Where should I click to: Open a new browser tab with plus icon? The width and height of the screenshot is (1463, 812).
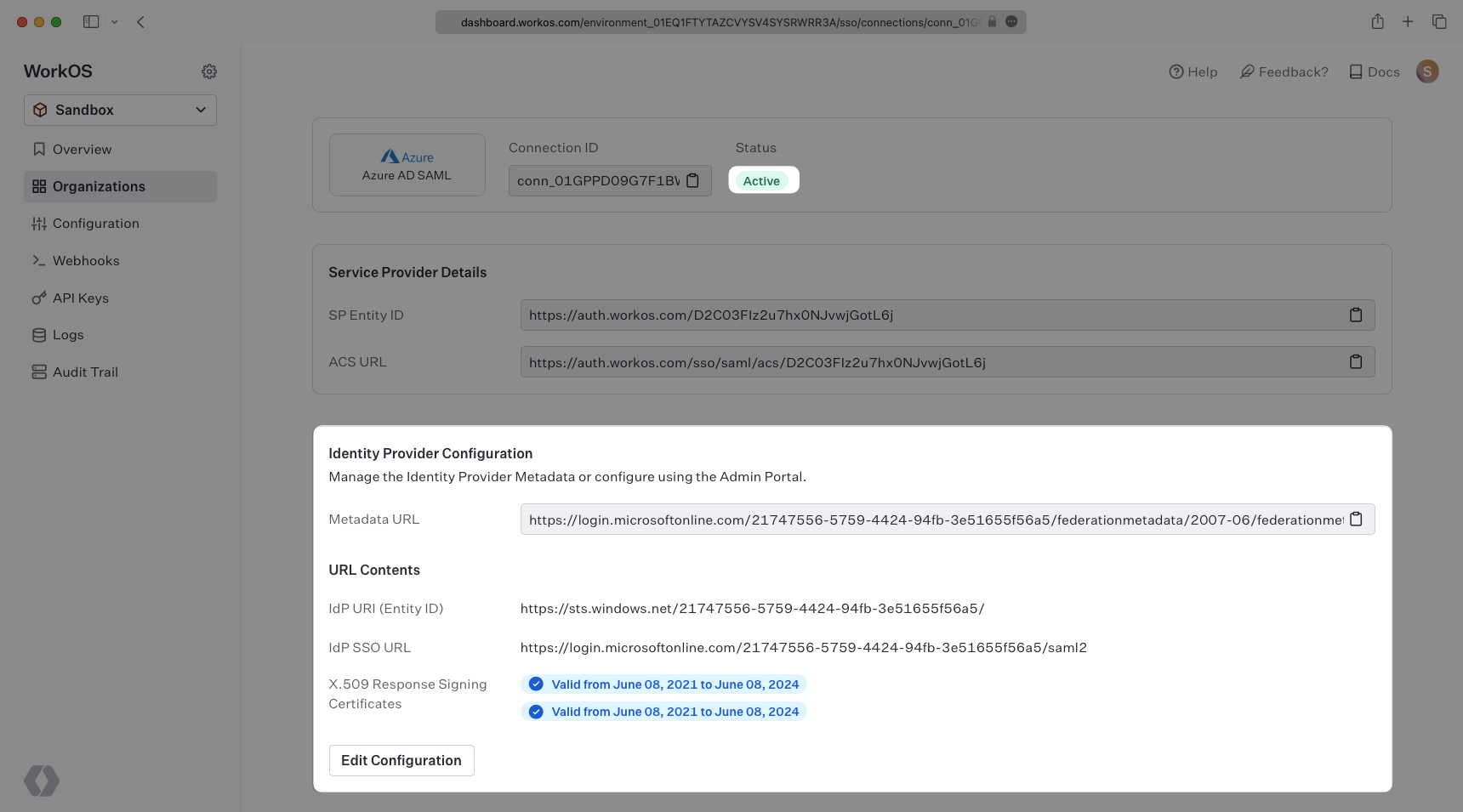1408,22
